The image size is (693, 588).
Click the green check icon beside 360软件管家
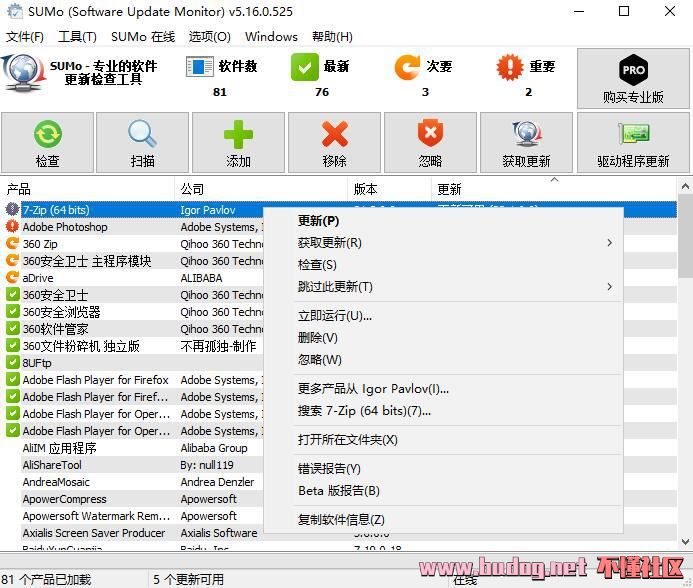point(12,328)
